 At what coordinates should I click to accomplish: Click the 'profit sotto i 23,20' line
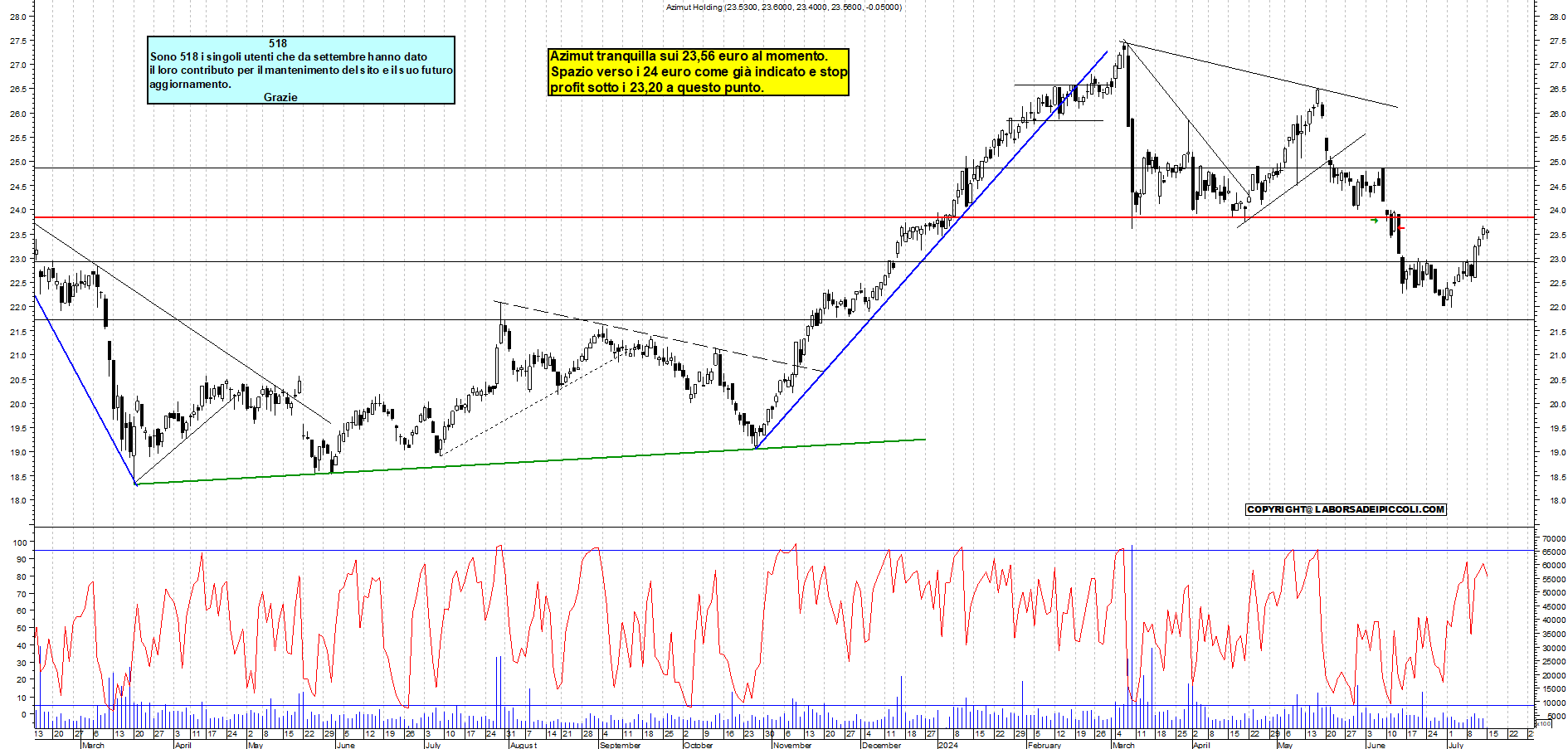click(x=656, y=87)
